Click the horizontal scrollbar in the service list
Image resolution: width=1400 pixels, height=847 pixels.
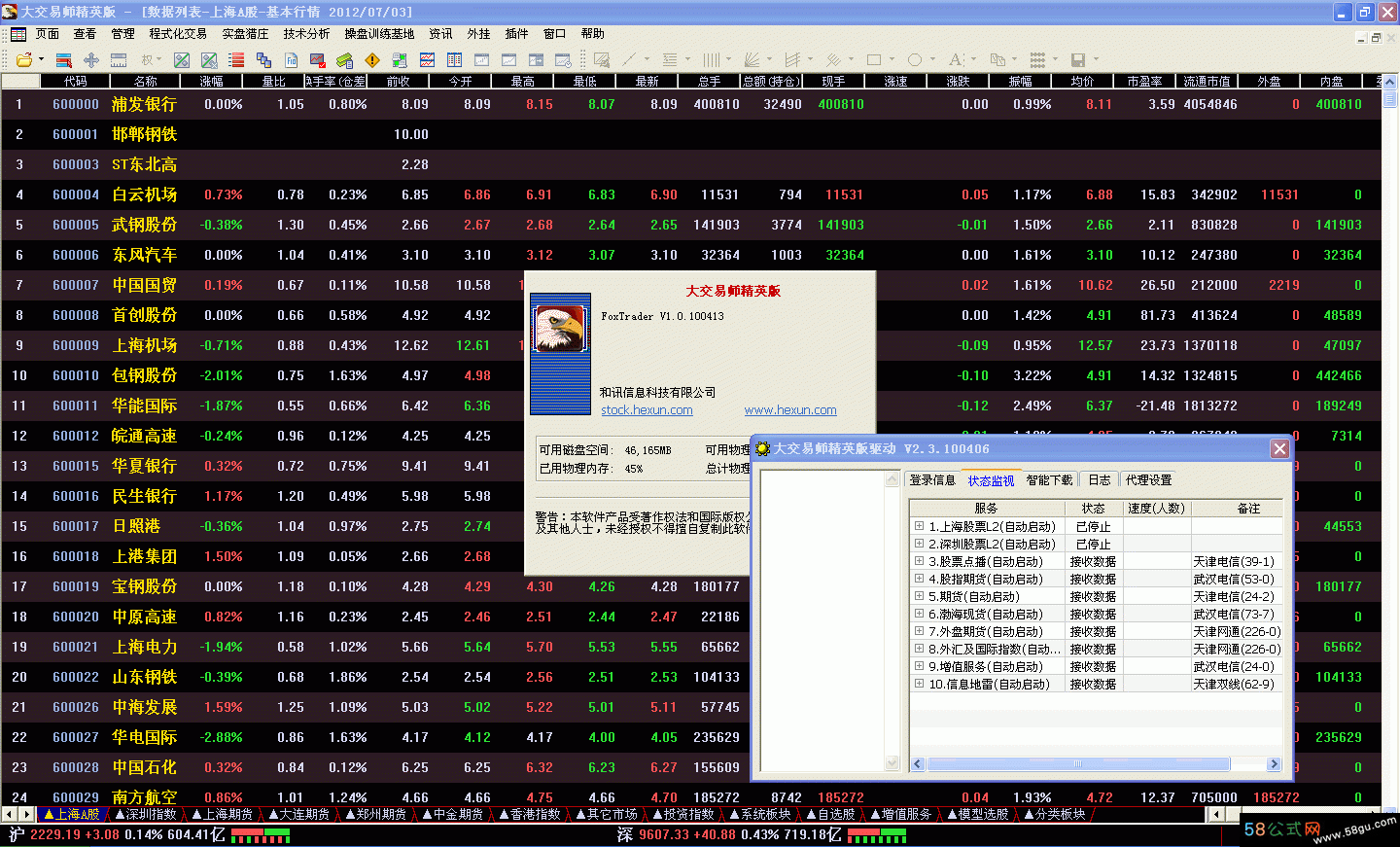coord(1097,764)
